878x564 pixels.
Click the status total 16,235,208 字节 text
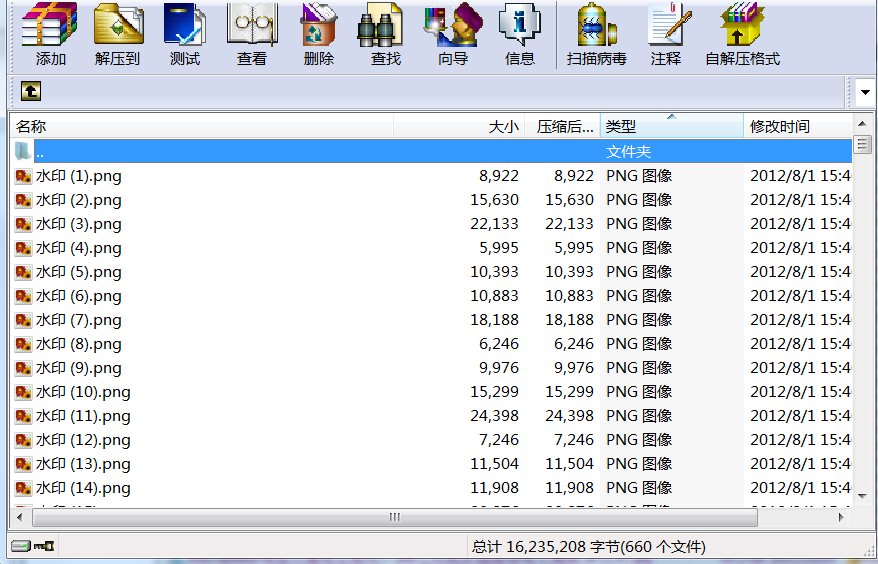click(588, 547)
